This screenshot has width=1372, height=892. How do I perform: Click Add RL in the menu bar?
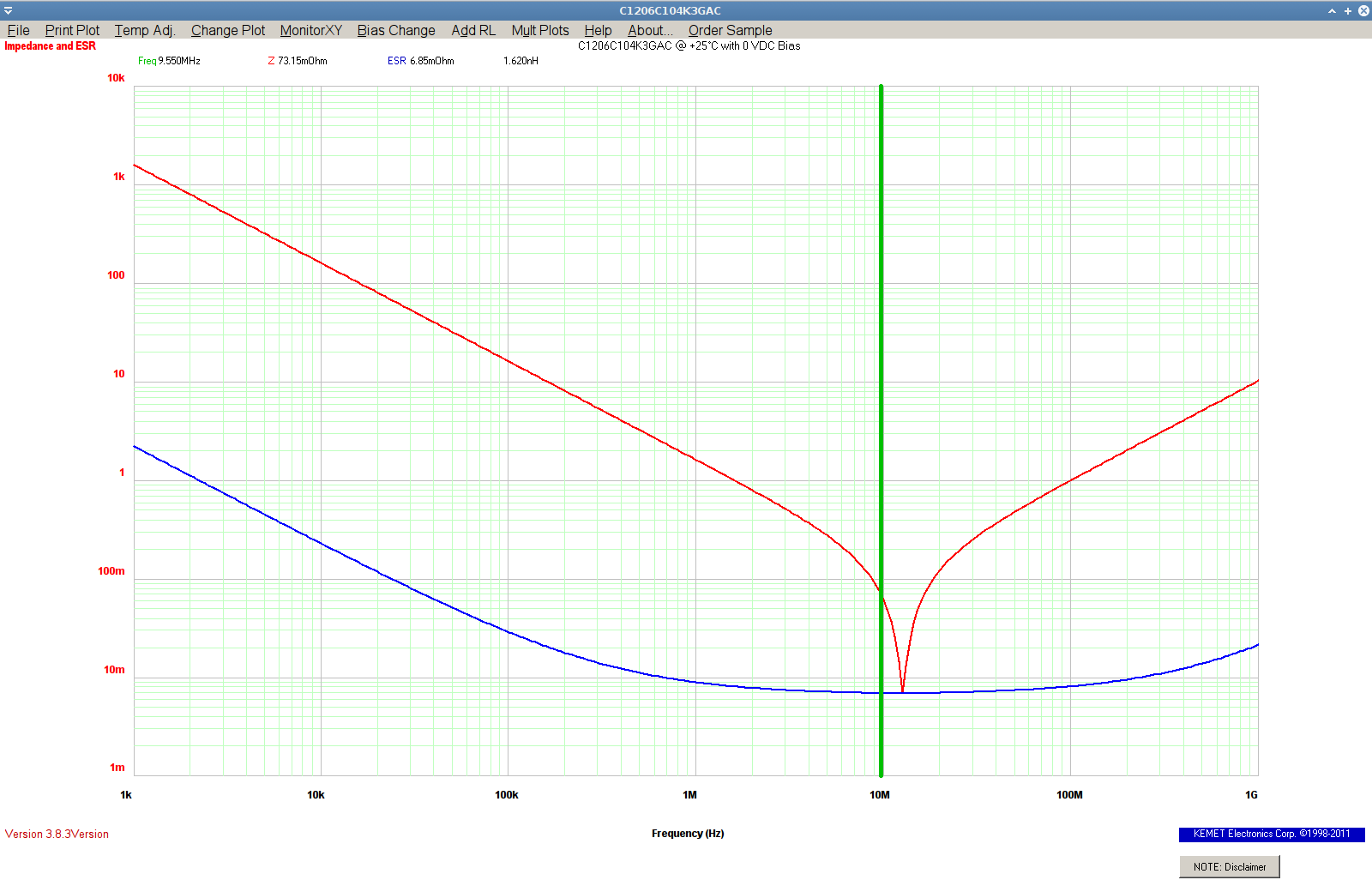tap(473, 30)
